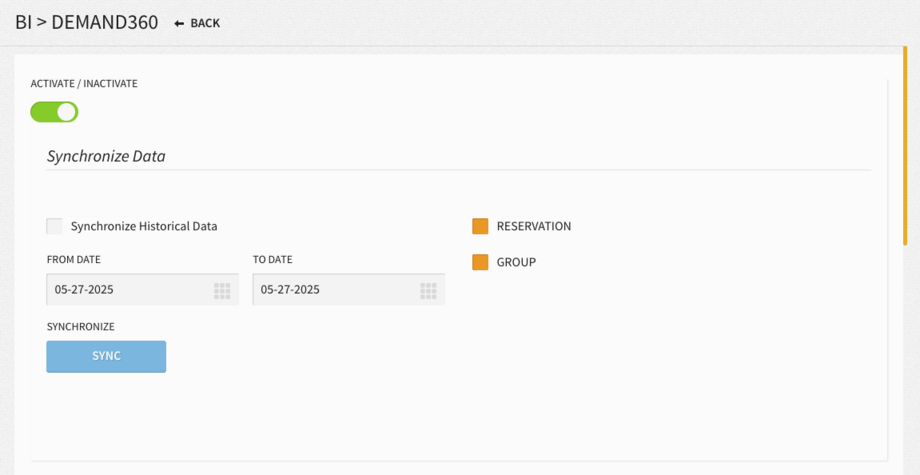This screenshot has height=475, width=920.
Task: Click the FROM DATE input field
Action: pyautogui.click(x=143, y=290)
